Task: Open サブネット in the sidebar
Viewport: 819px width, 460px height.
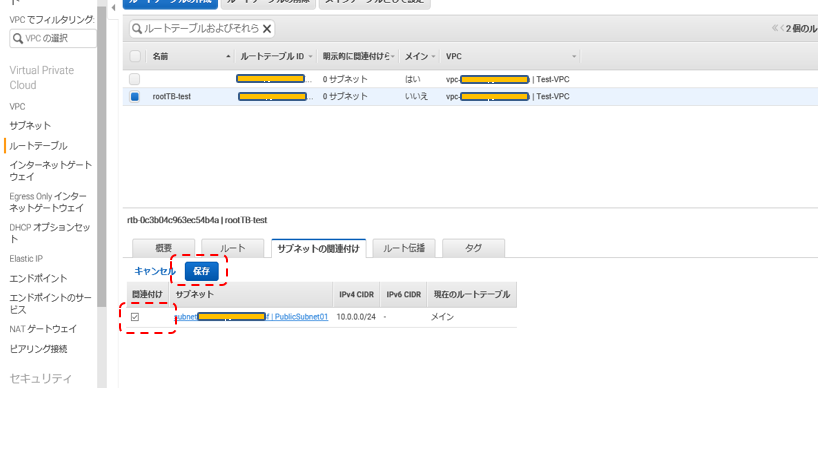Action: [x=30, y=126]
